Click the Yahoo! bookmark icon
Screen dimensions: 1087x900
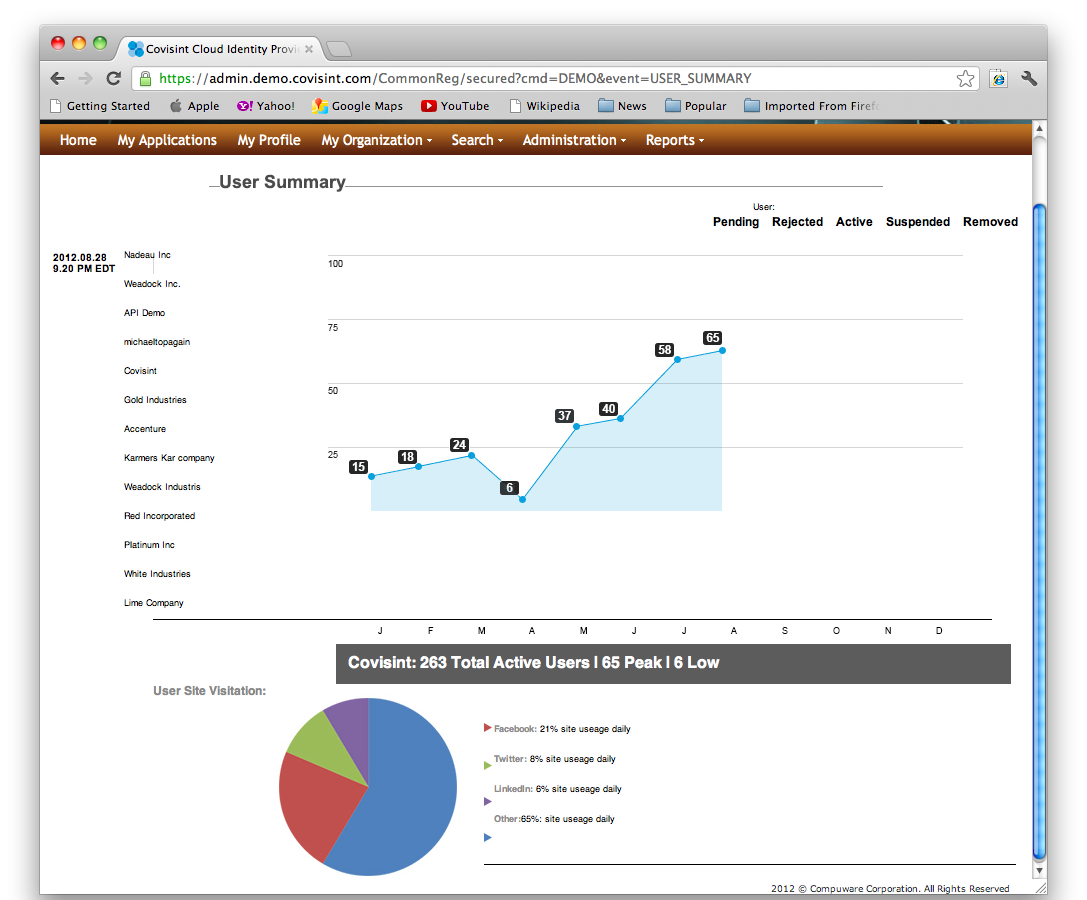pyautogui.click(x=245, y=106)
